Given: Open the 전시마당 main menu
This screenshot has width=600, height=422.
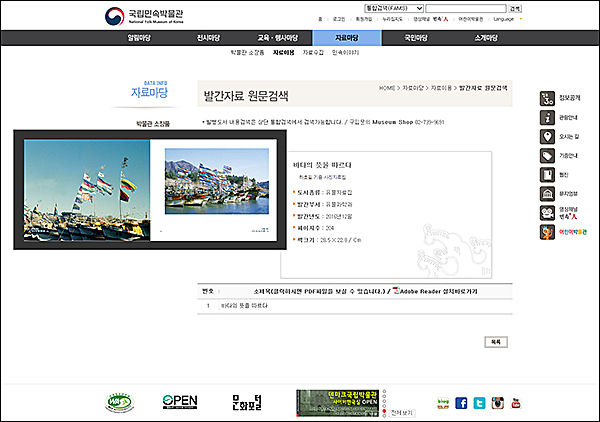Looking at the screenshot, I should [x=209, y=38].
